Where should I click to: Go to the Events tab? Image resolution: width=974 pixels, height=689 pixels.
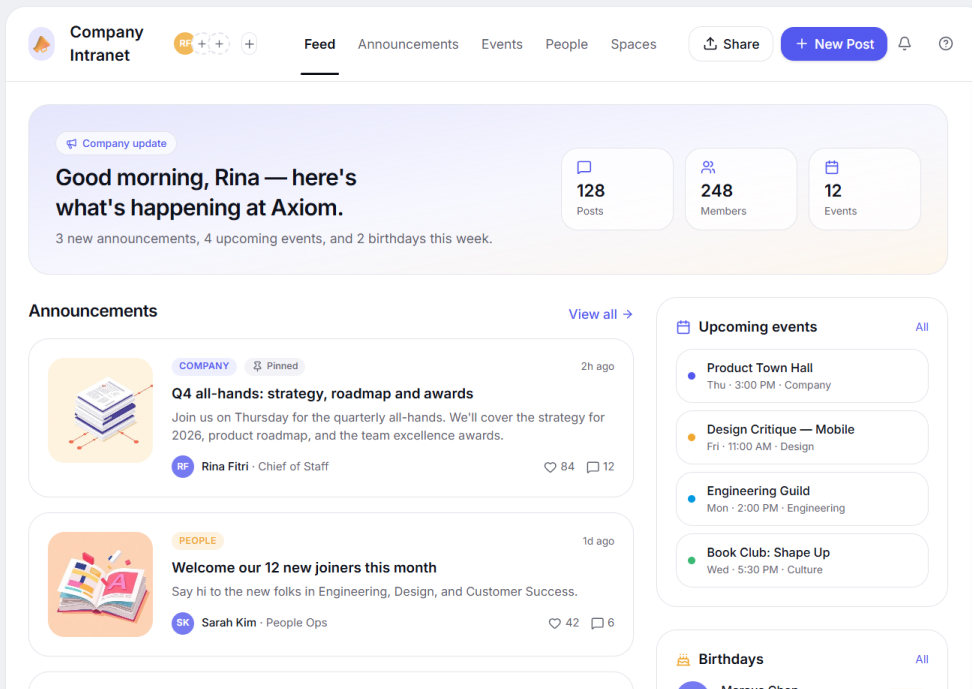pos(501,44)
